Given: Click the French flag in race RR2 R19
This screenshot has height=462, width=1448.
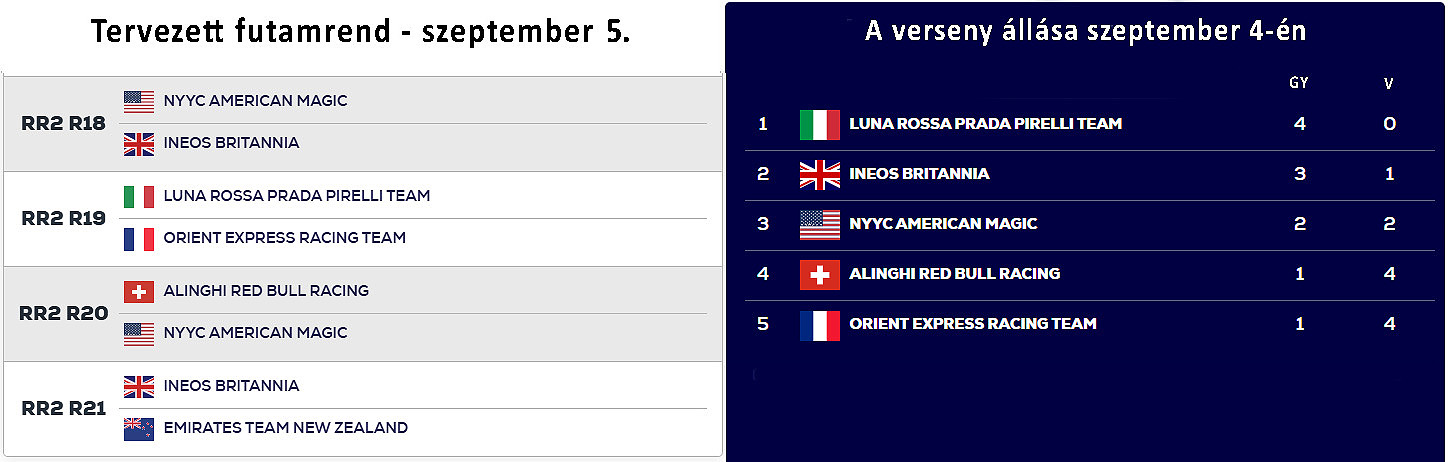Looking at the screenshot, I should (139, 239).
